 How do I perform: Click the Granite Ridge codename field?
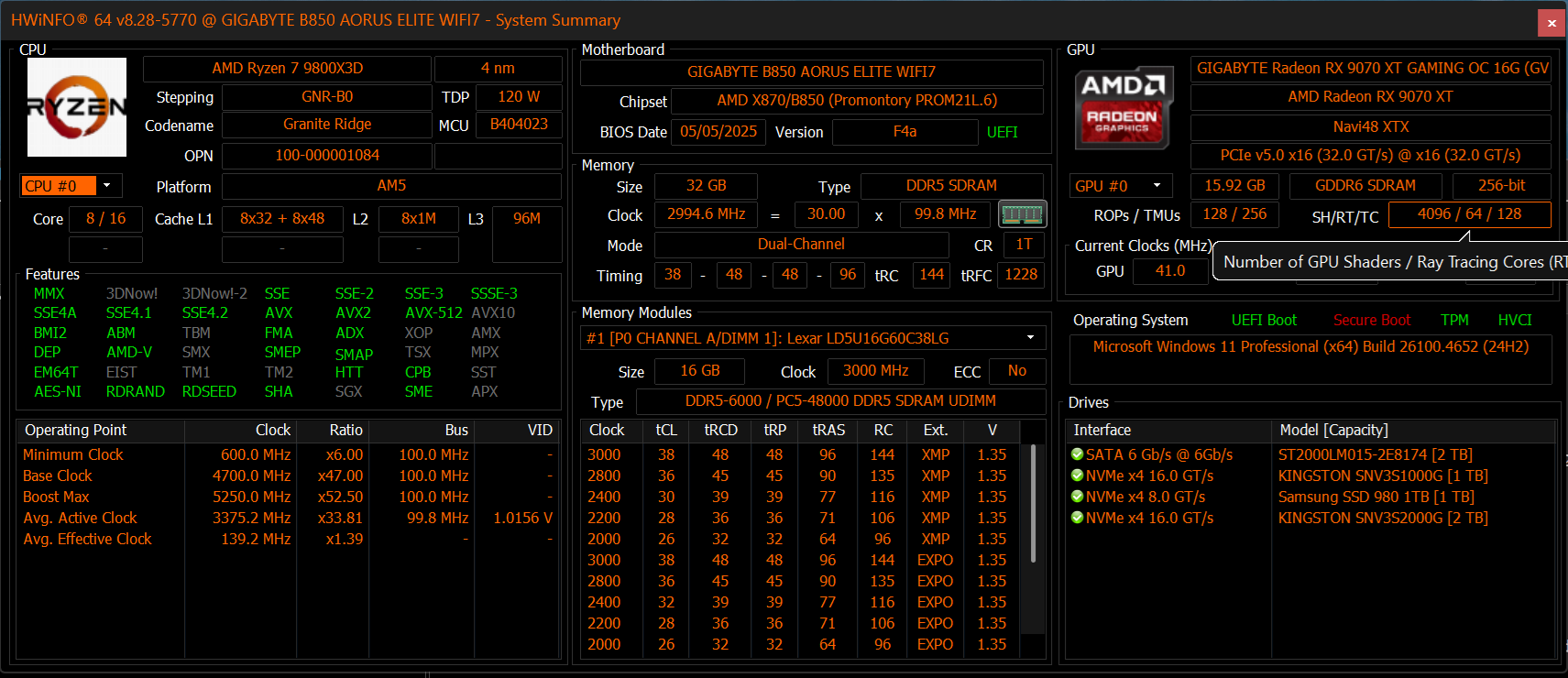326,125
